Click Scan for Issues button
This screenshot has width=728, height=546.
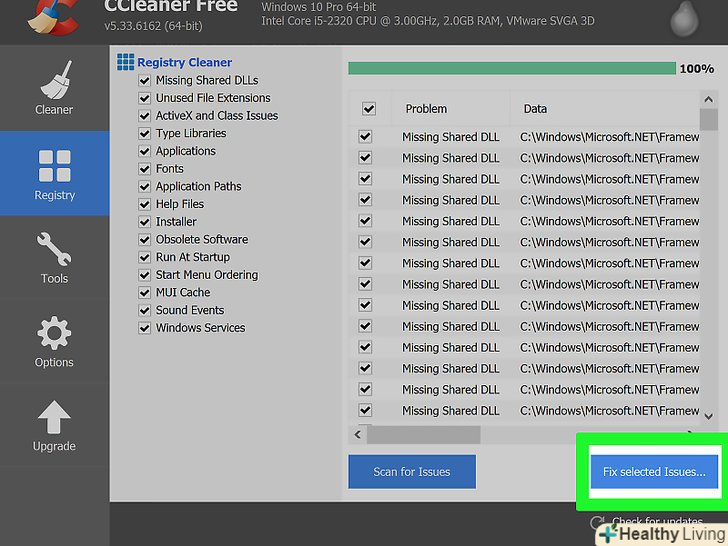pyautogui.click(x=412, y=472)
